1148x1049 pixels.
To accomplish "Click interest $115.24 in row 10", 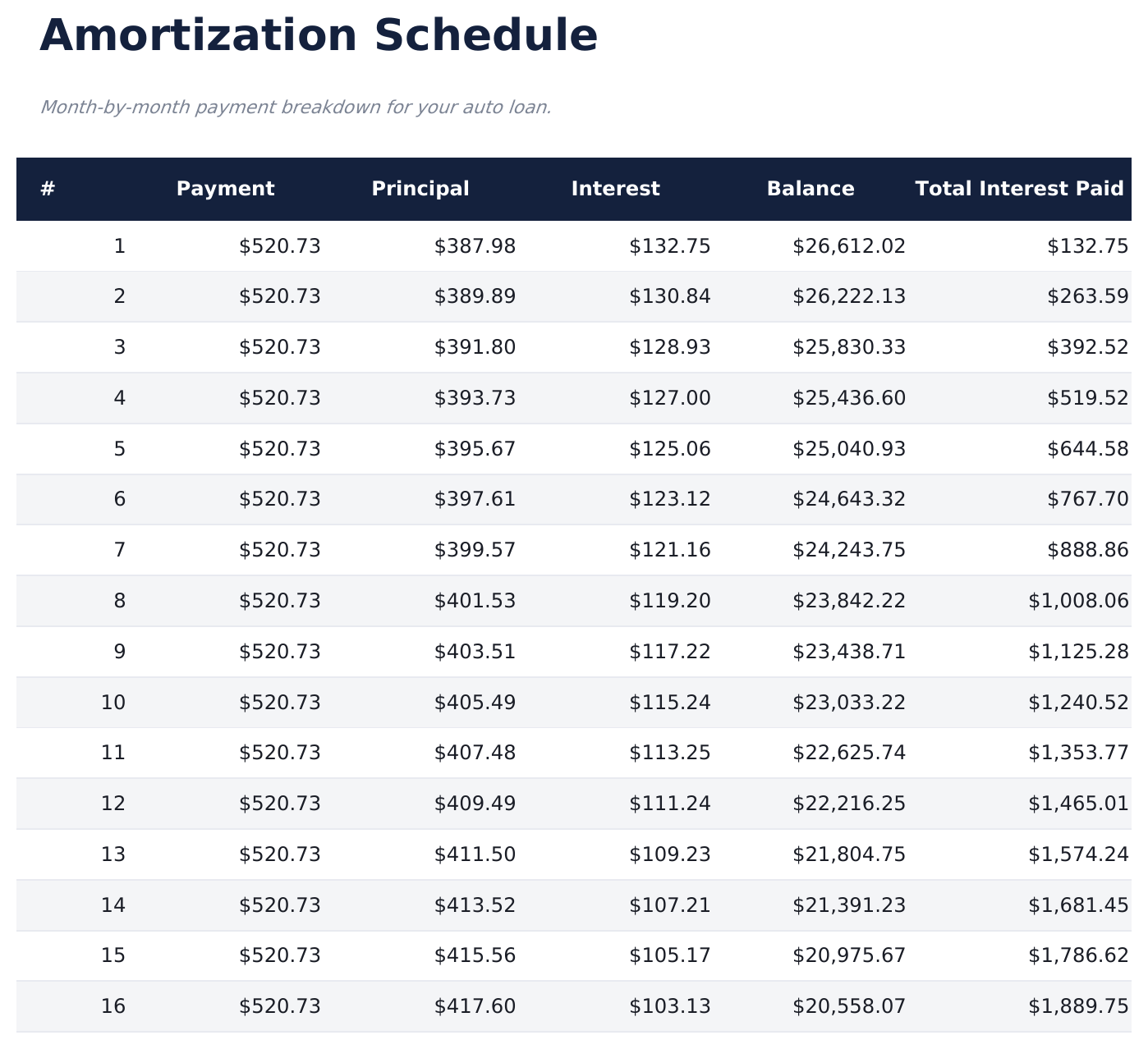I will [669, 703].
